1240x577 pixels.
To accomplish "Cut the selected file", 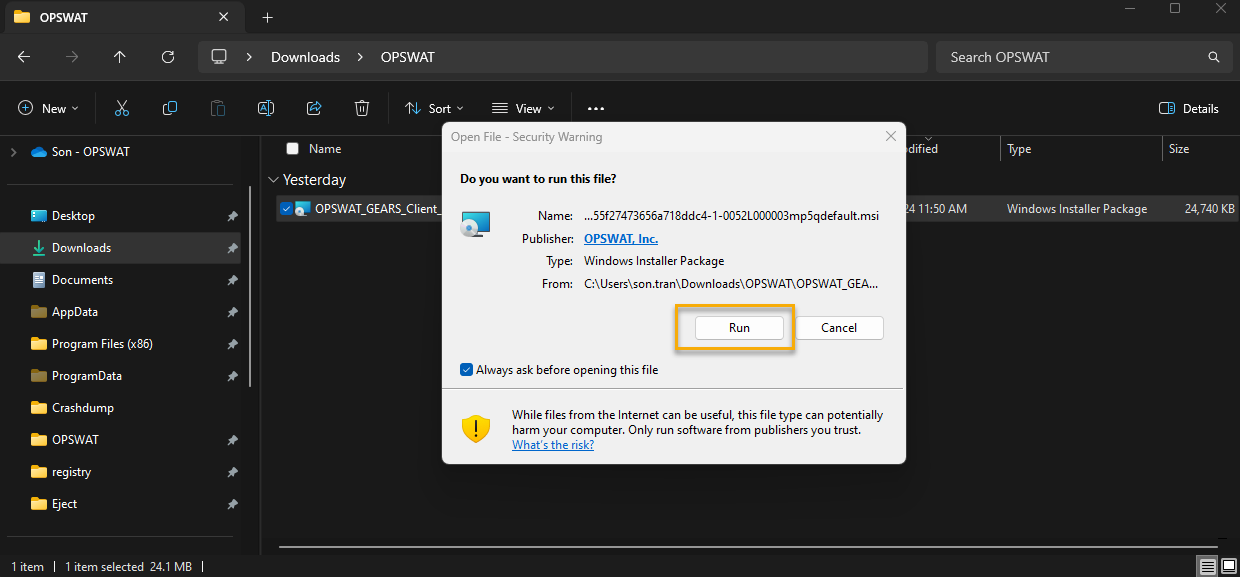I will point(122,108).
